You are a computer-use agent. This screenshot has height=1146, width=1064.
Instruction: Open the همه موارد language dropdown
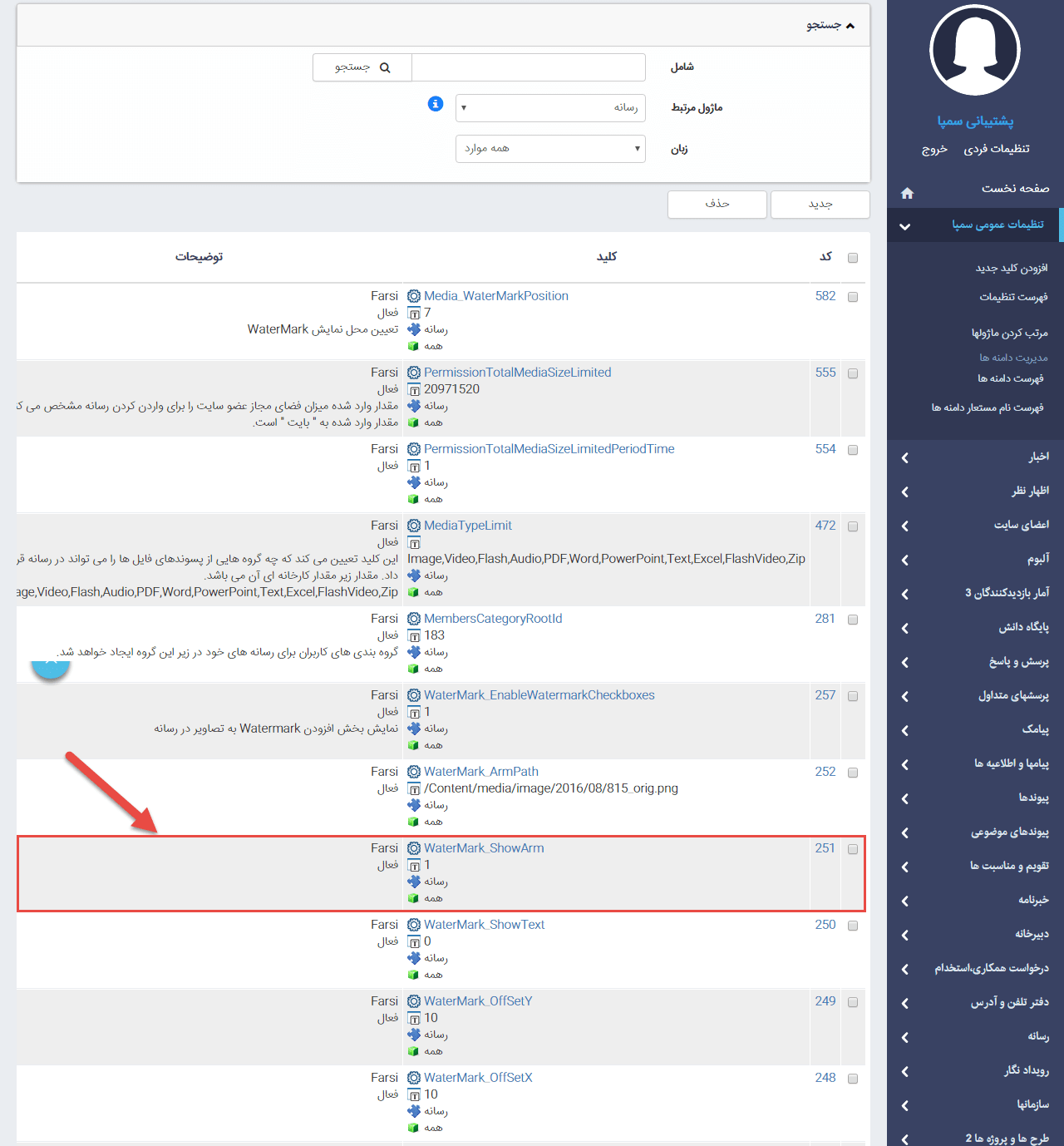coord(550,148)
